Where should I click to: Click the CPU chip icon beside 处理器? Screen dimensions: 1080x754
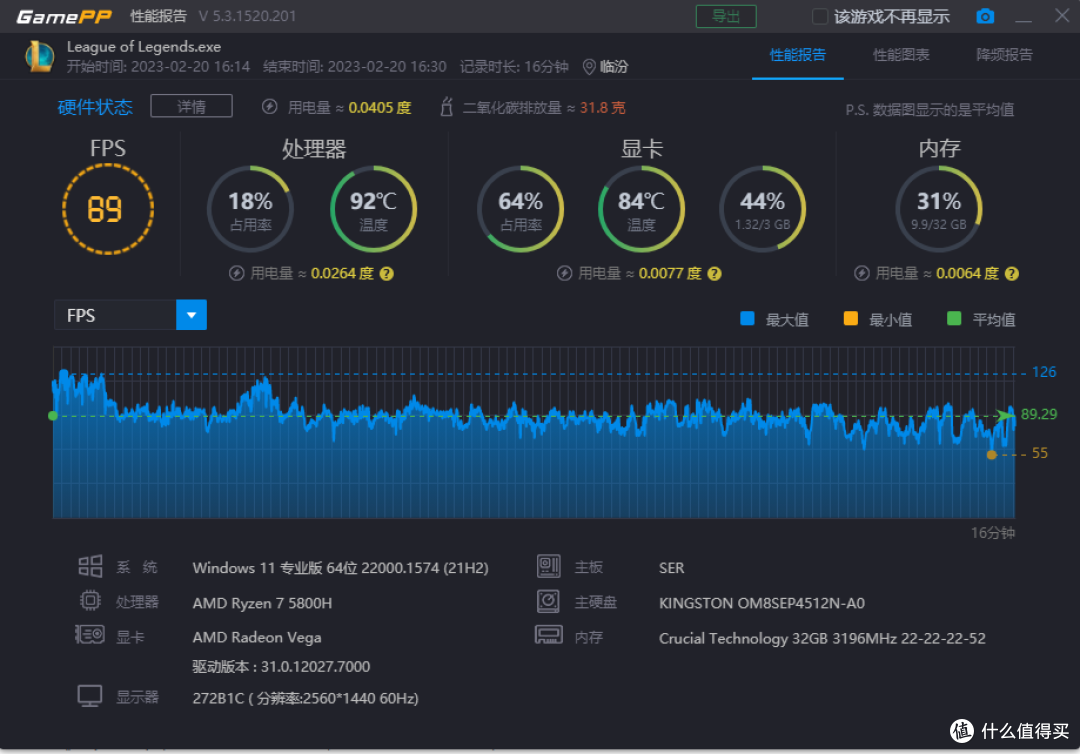point(90,600)
